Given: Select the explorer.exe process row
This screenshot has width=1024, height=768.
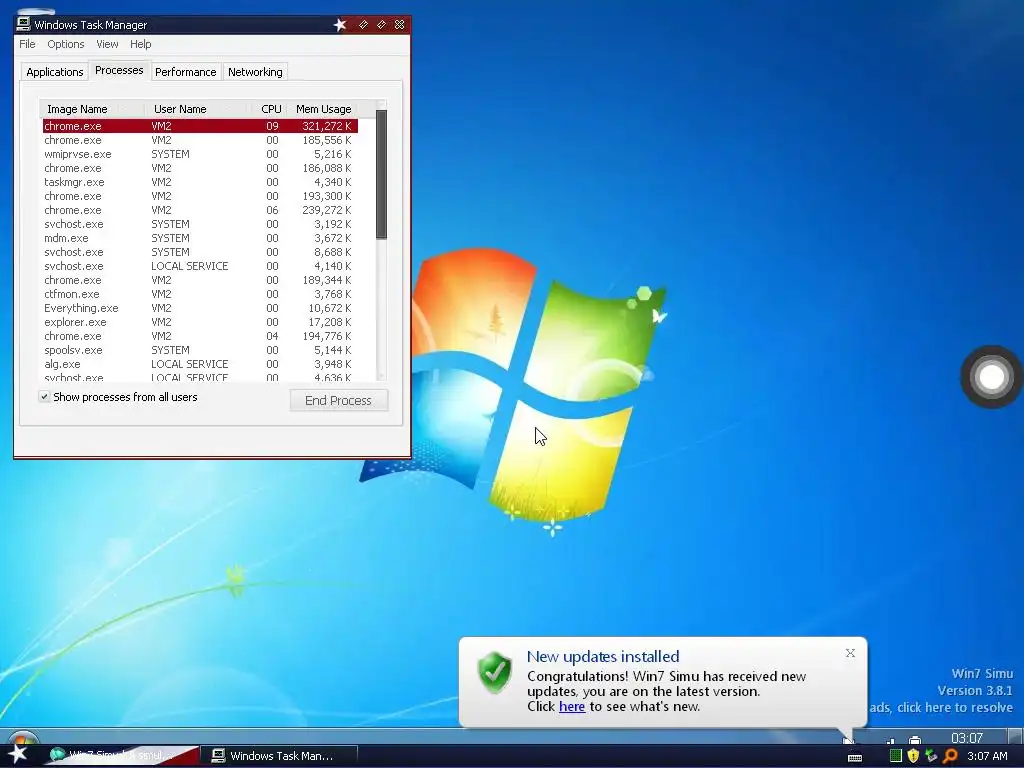Looking at the screenshot, I should tap(200, 323).
